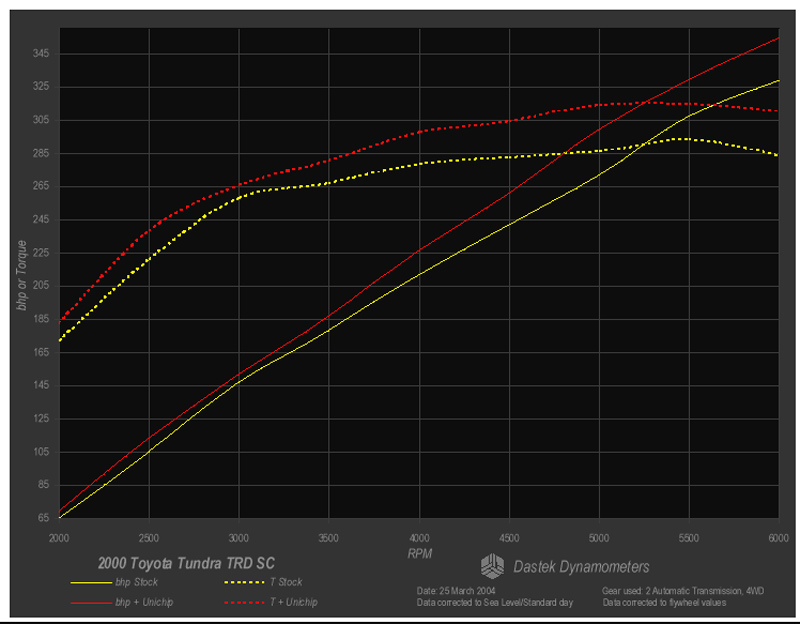Viewport: 800px width, 624px height.
Task: Select the 'T + Unichip' legend label
Action: coord(293,603)
